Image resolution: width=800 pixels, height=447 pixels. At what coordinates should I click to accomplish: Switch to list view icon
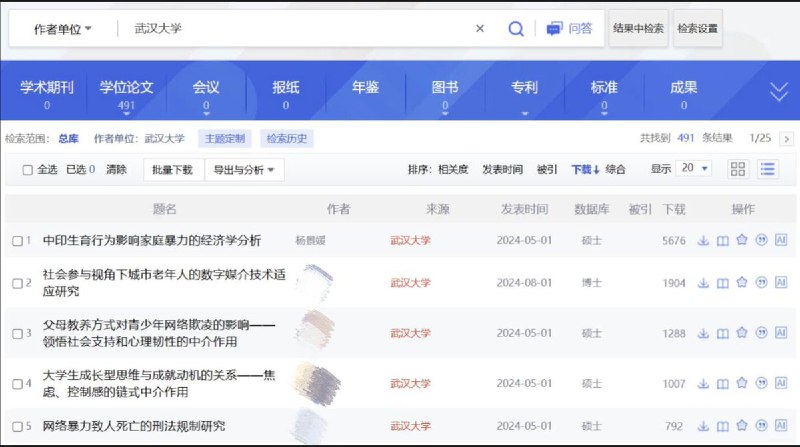(x=767, y=169)
